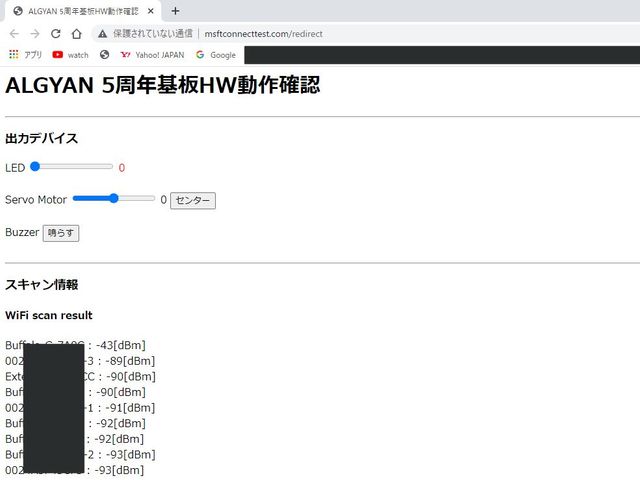
Task: Open the globe bookmark icon
Action: (104, 54)
